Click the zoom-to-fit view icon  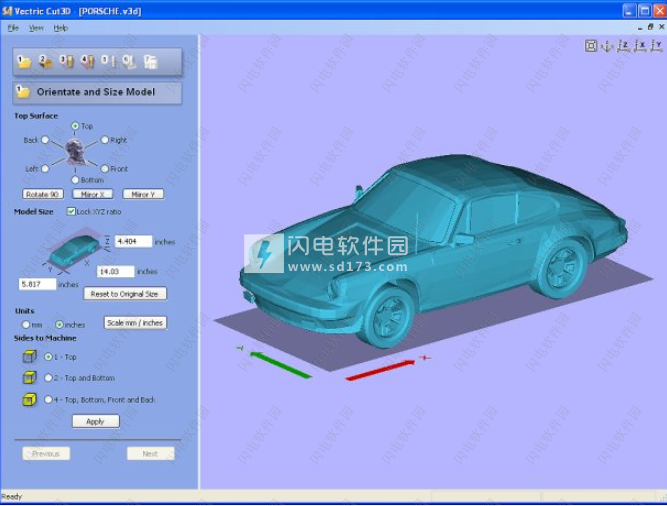click(x=591, y=46)
